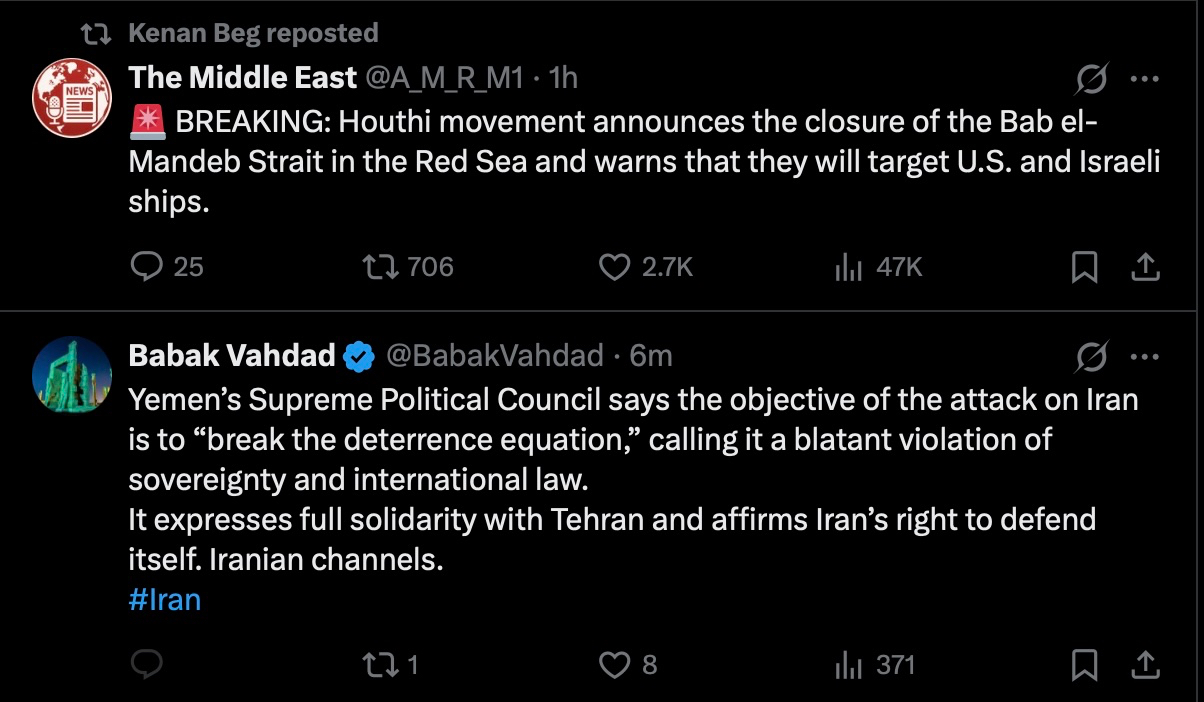
Task: Open more options on Babak Vahdad's post
Action: tap(1144, 356)
